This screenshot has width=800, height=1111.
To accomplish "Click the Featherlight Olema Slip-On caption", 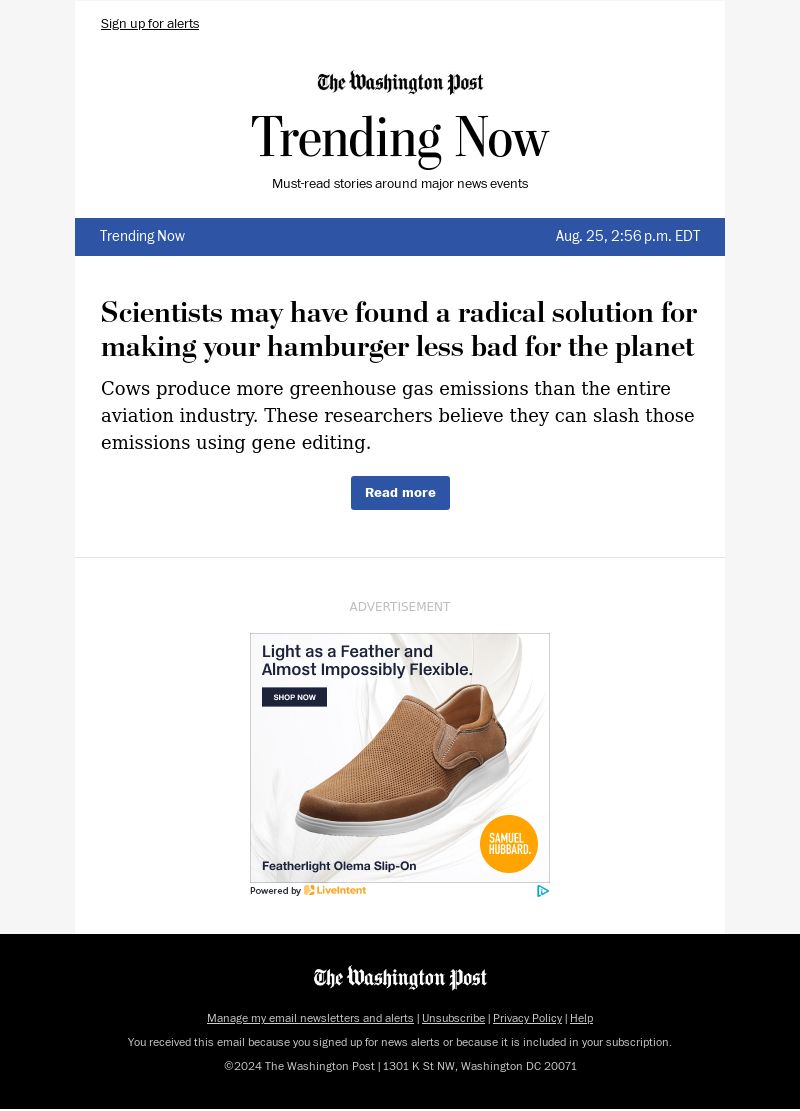I will pyautogui.click(x=339, y=866).
